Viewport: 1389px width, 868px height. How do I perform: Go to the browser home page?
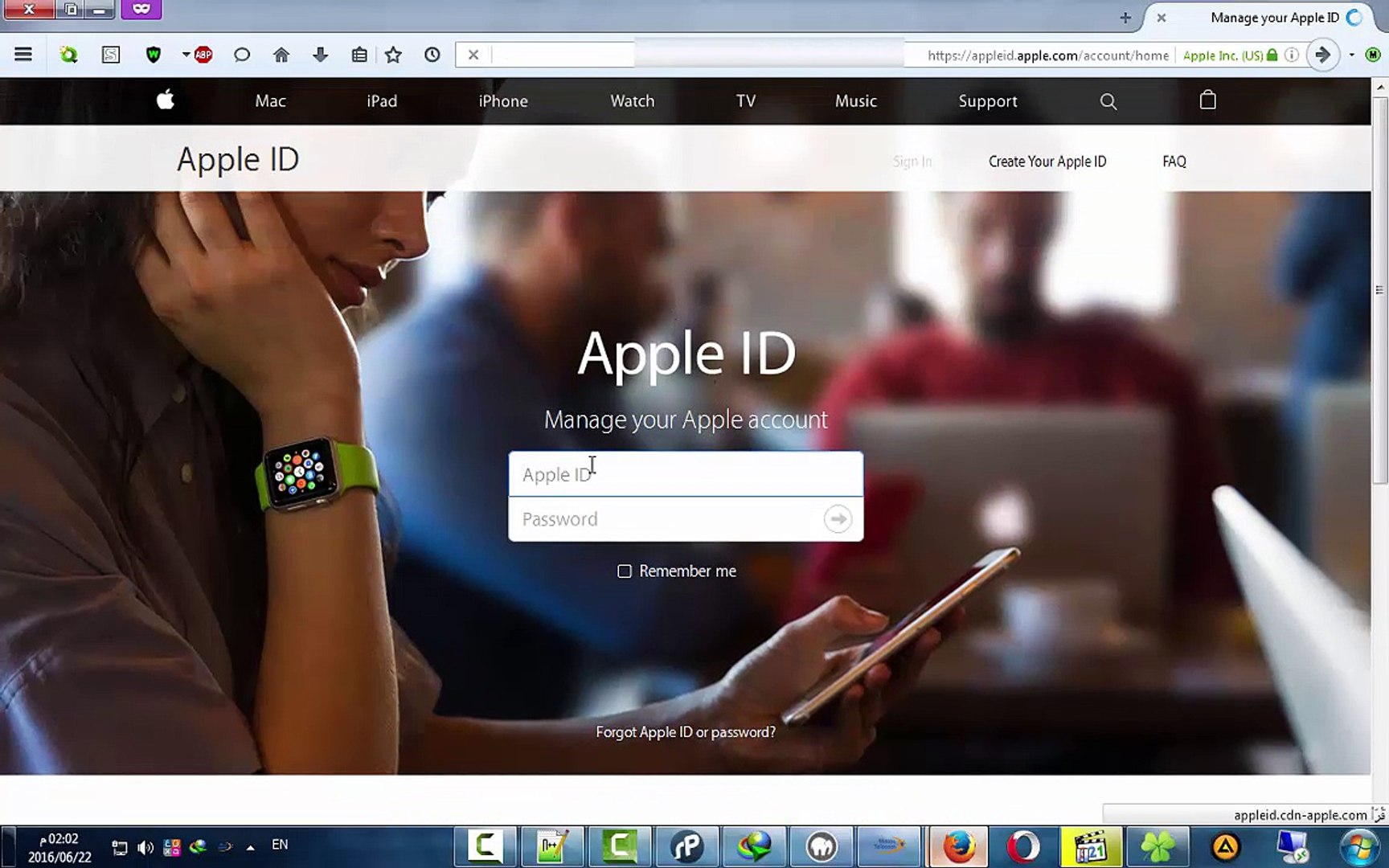[281, 55]
